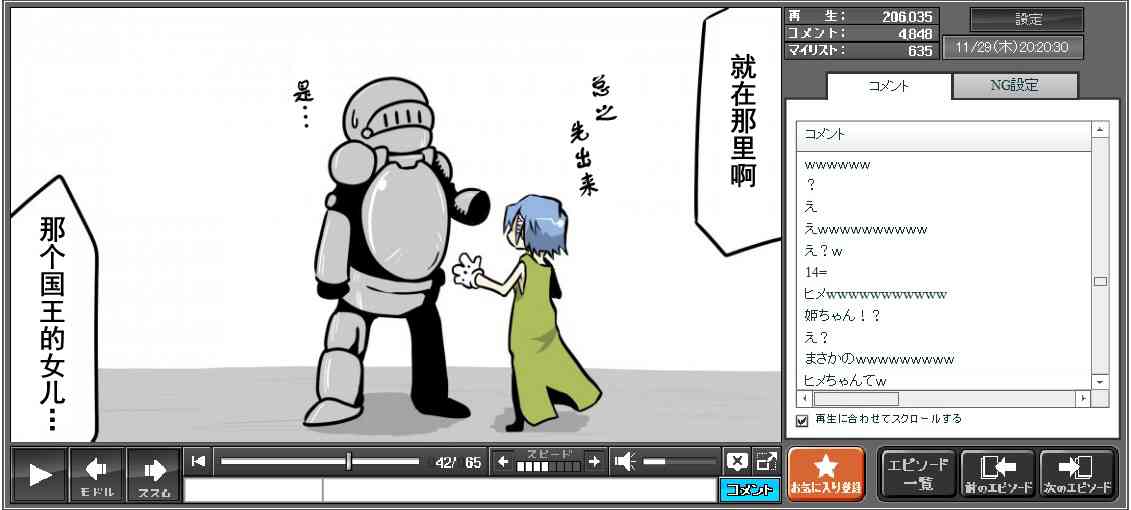Click the ススム forward arrow icon
Viewport: 1131px width, 510px height.
coord(154,474)
